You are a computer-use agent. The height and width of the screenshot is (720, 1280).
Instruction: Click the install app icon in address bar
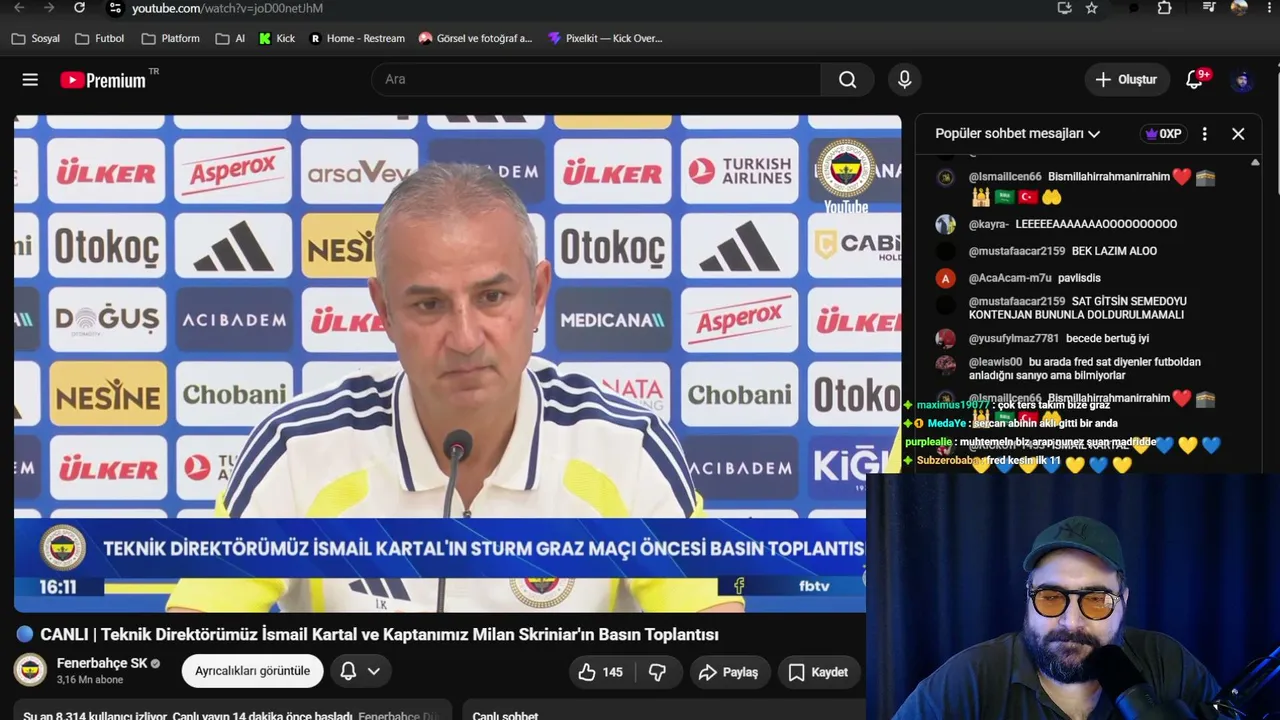(1064, 8)
